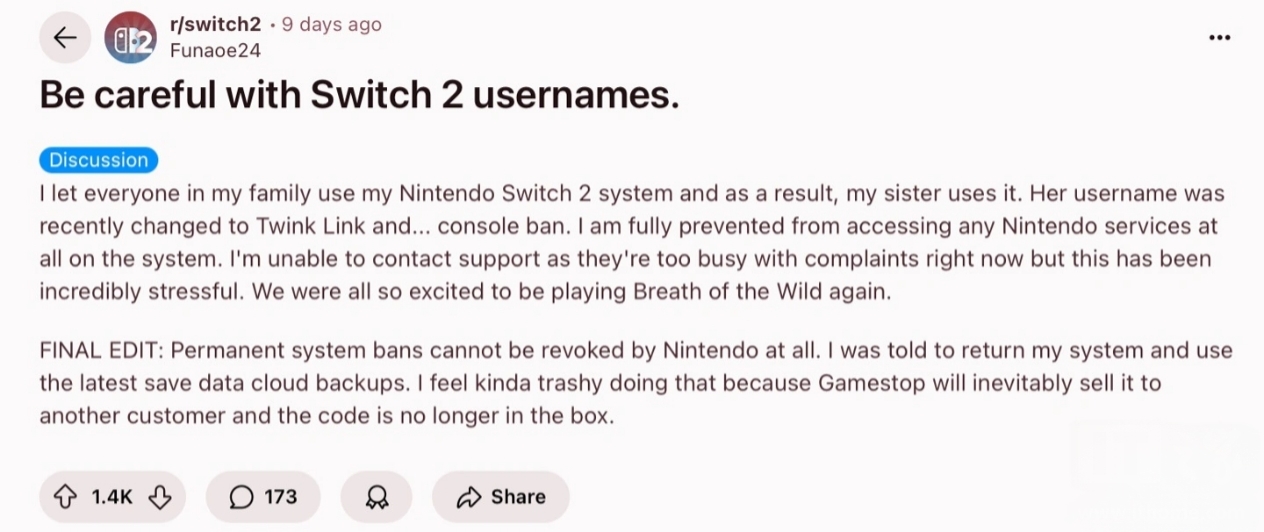This screenshot has height=532, width=1264.
Task: Open the r/switch2 community avatar
Action: coord(131,38)
